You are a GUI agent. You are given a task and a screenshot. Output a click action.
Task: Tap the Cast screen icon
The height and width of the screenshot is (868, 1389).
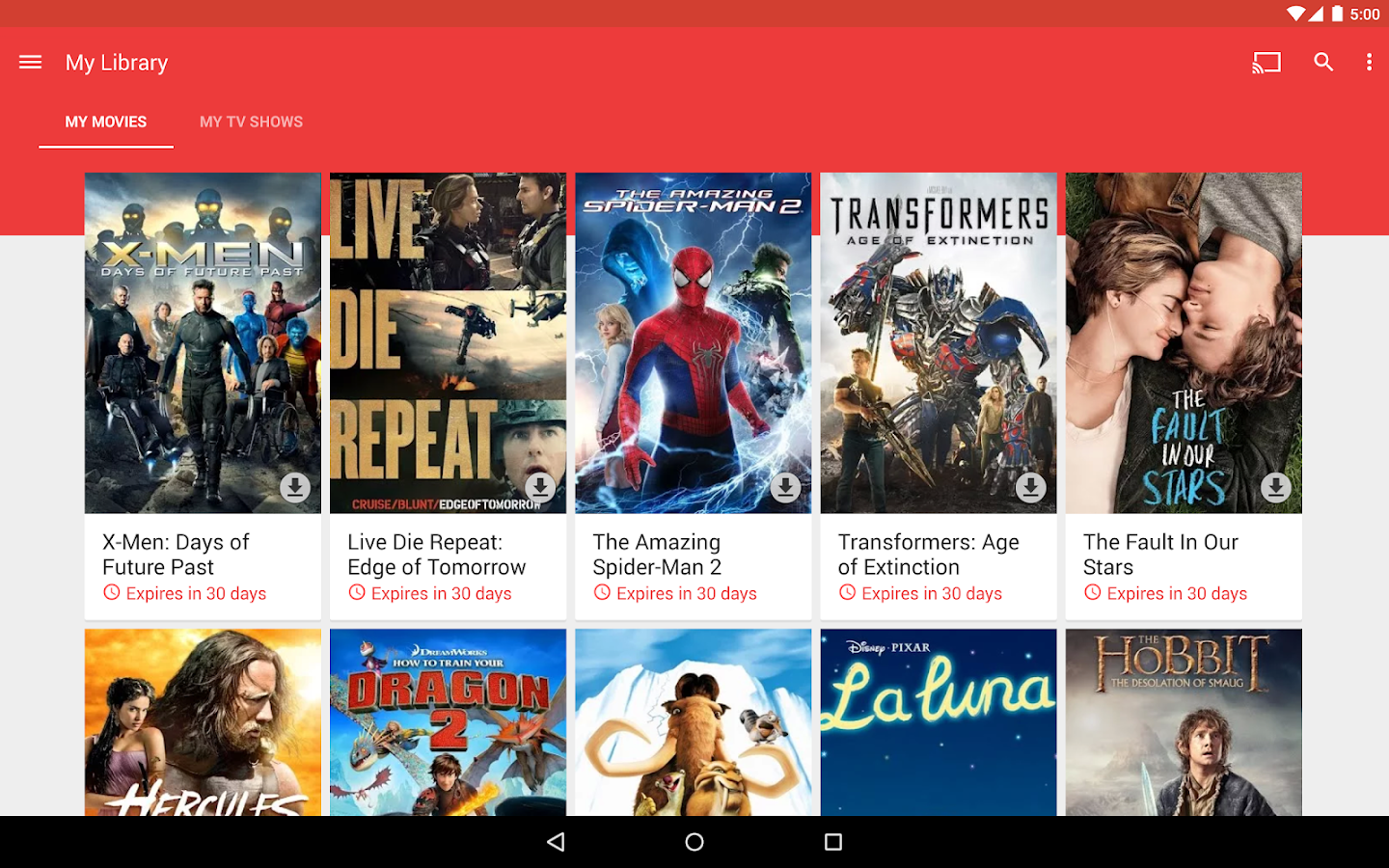pos(1266,63)
